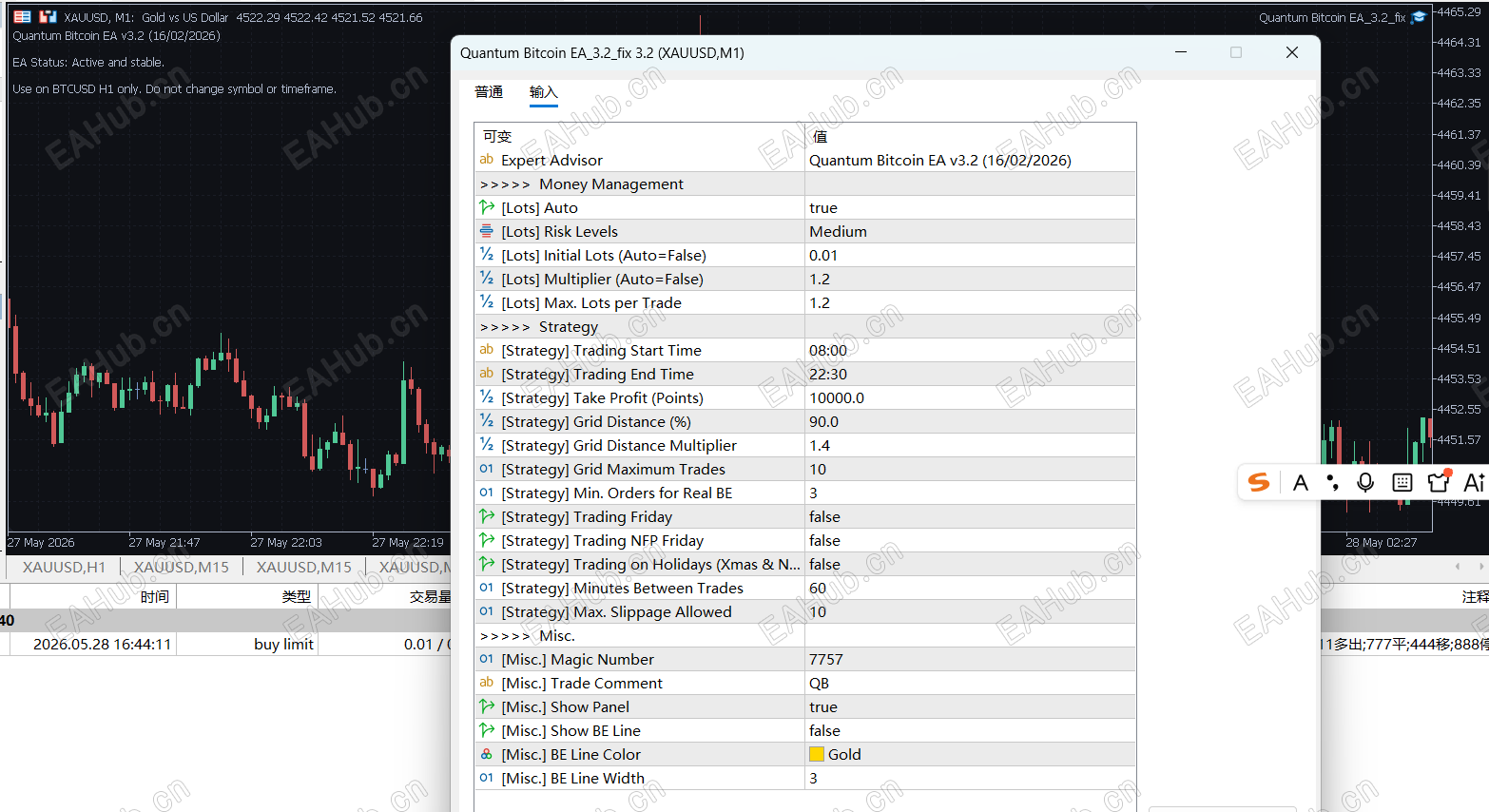Image resolution: width=1489 pixels, height=812 pixels.
Task: Click the ab icon beside Trading Start Time
Action: click(x=487, y=350)
